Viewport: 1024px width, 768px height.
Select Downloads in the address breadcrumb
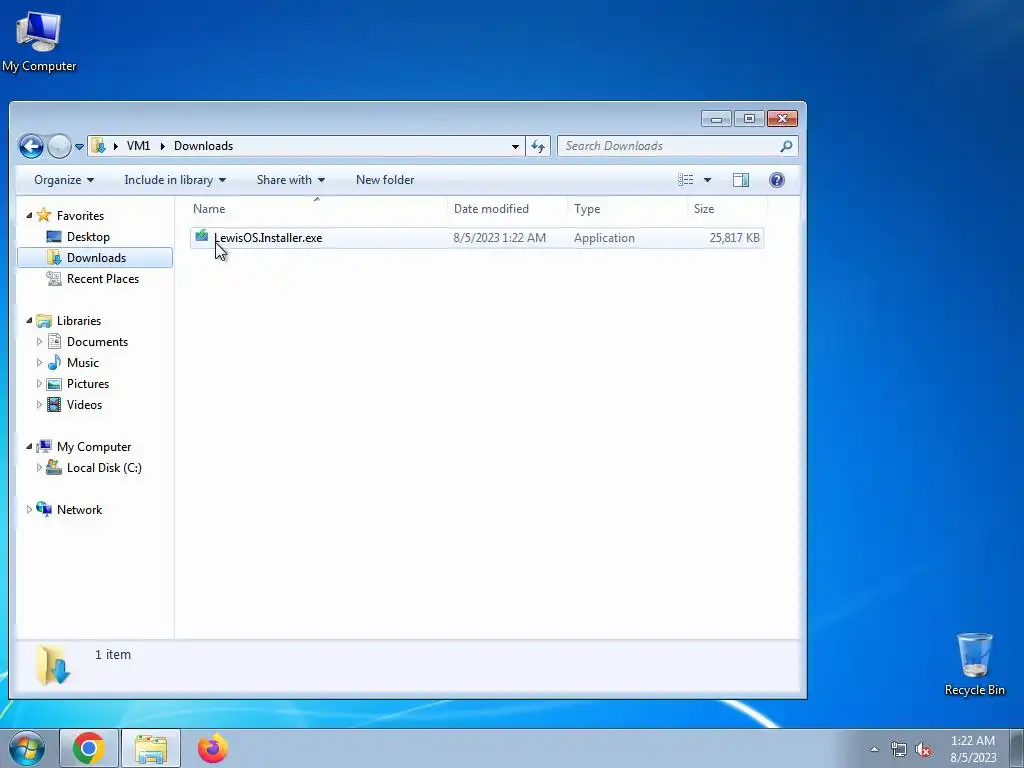tap(203, 146)
